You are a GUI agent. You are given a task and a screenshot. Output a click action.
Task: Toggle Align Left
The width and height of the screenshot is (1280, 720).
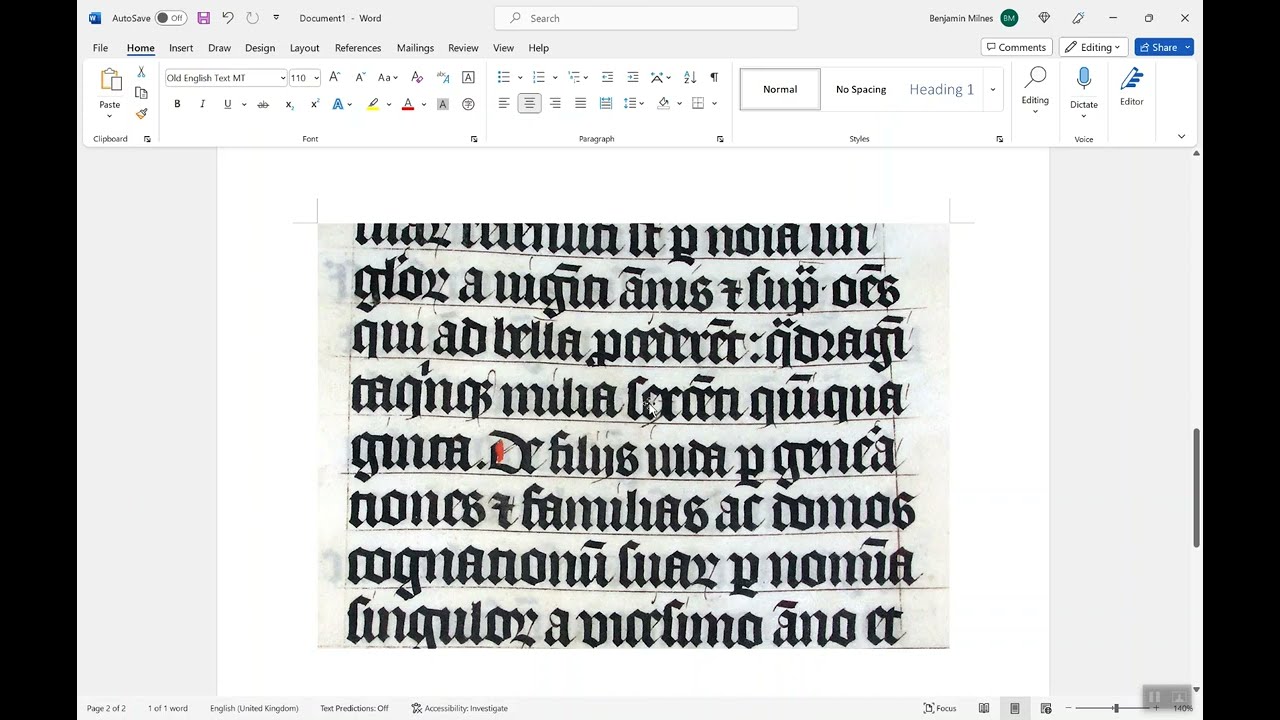tap(504, 104)
